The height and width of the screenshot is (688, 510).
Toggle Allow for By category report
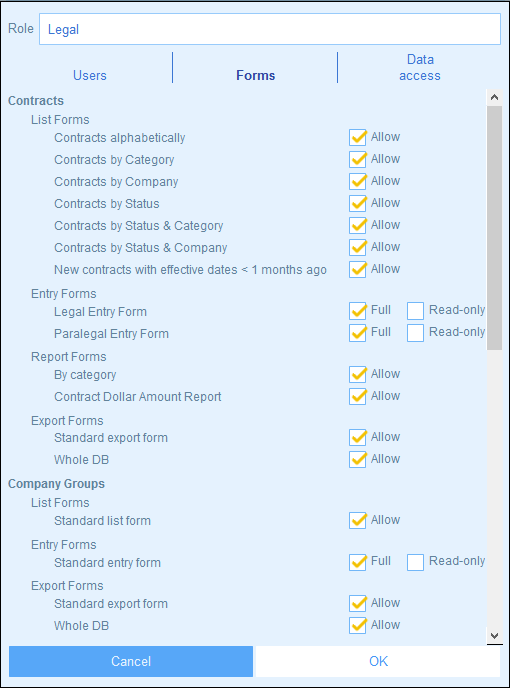pyautogui.click(x=358, y=374)
